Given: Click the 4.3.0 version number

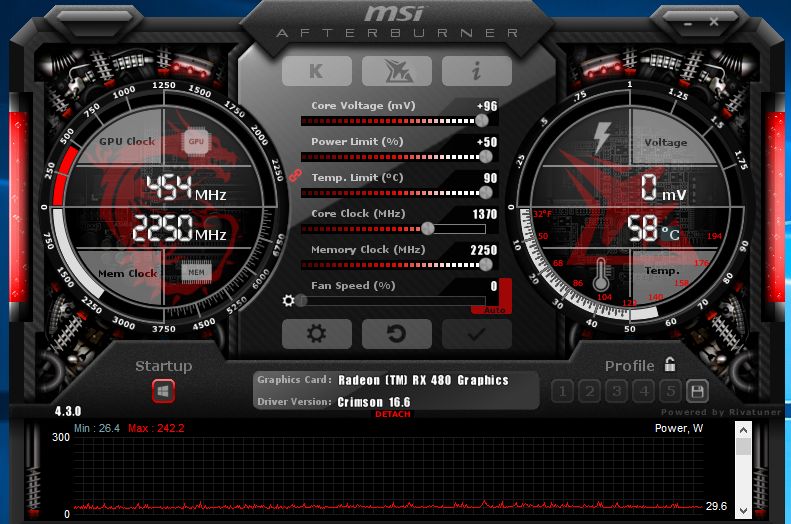Looking at the screenshot, I should click(68, 411).
